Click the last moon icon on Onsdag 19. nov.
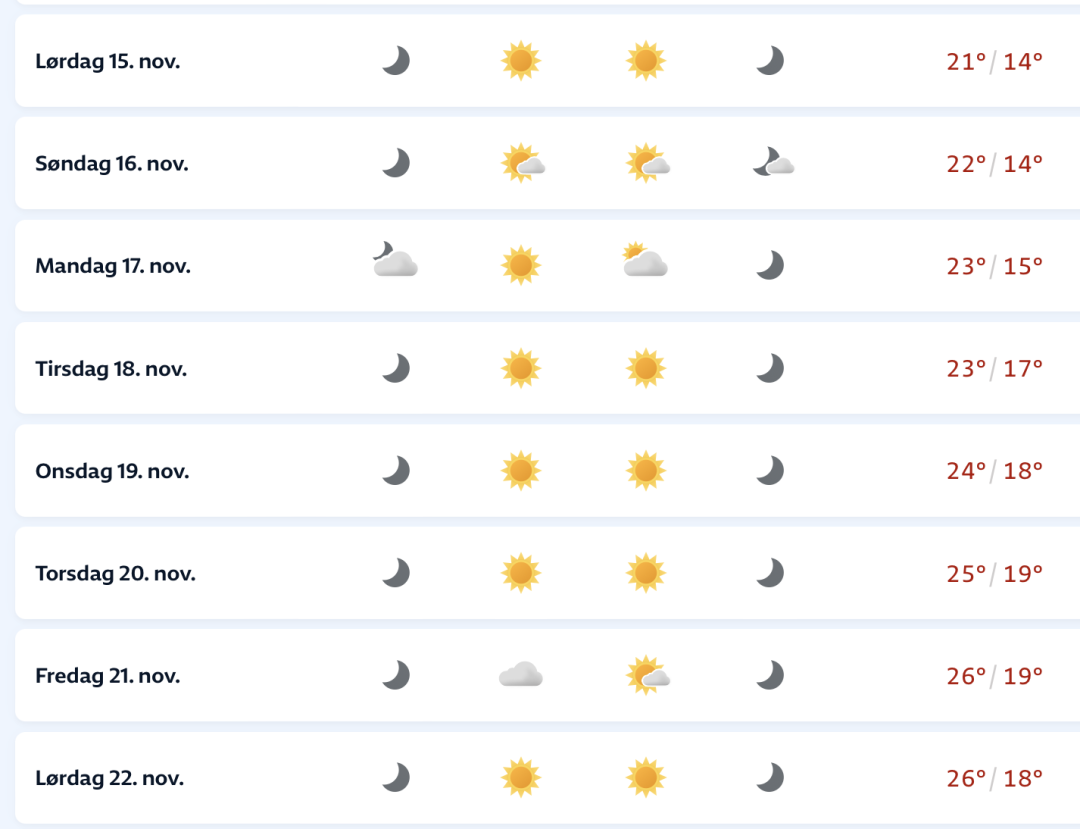This screenshot has height=829, width=1080. [769, 470]
